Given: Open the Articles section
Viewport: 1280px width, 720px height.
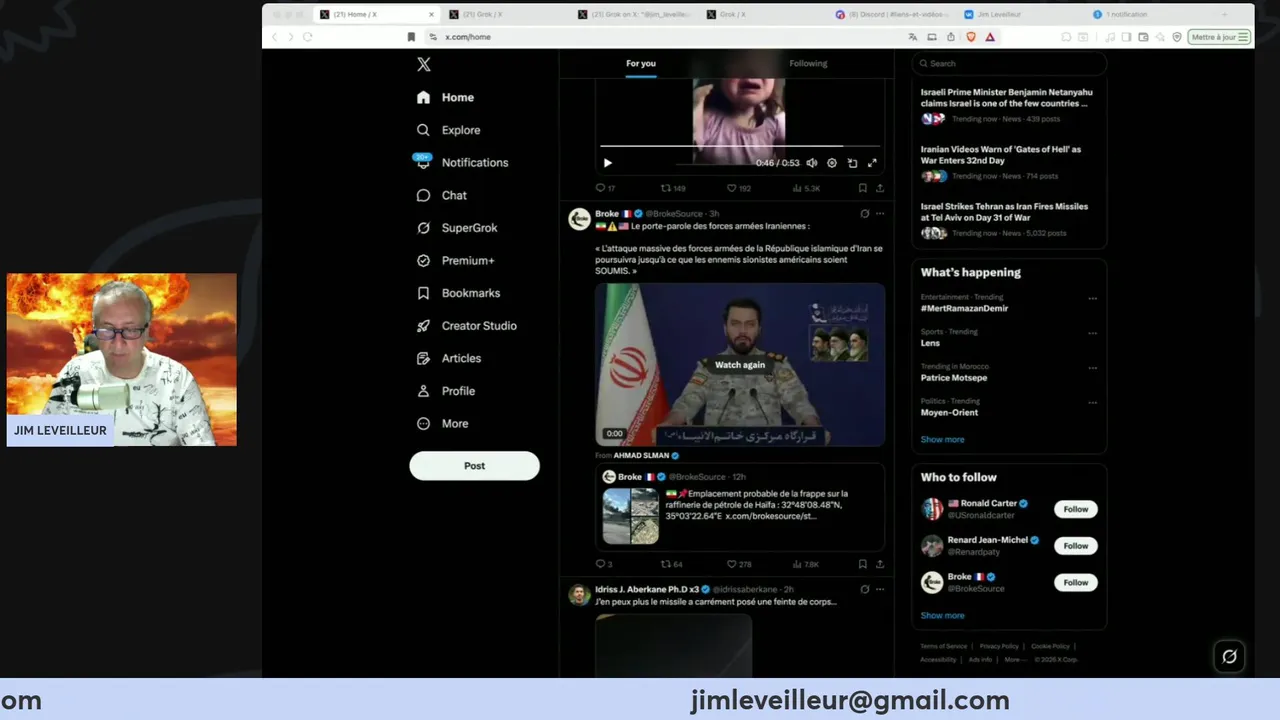Looking at the screenshot, I should [x=449, y=358].
